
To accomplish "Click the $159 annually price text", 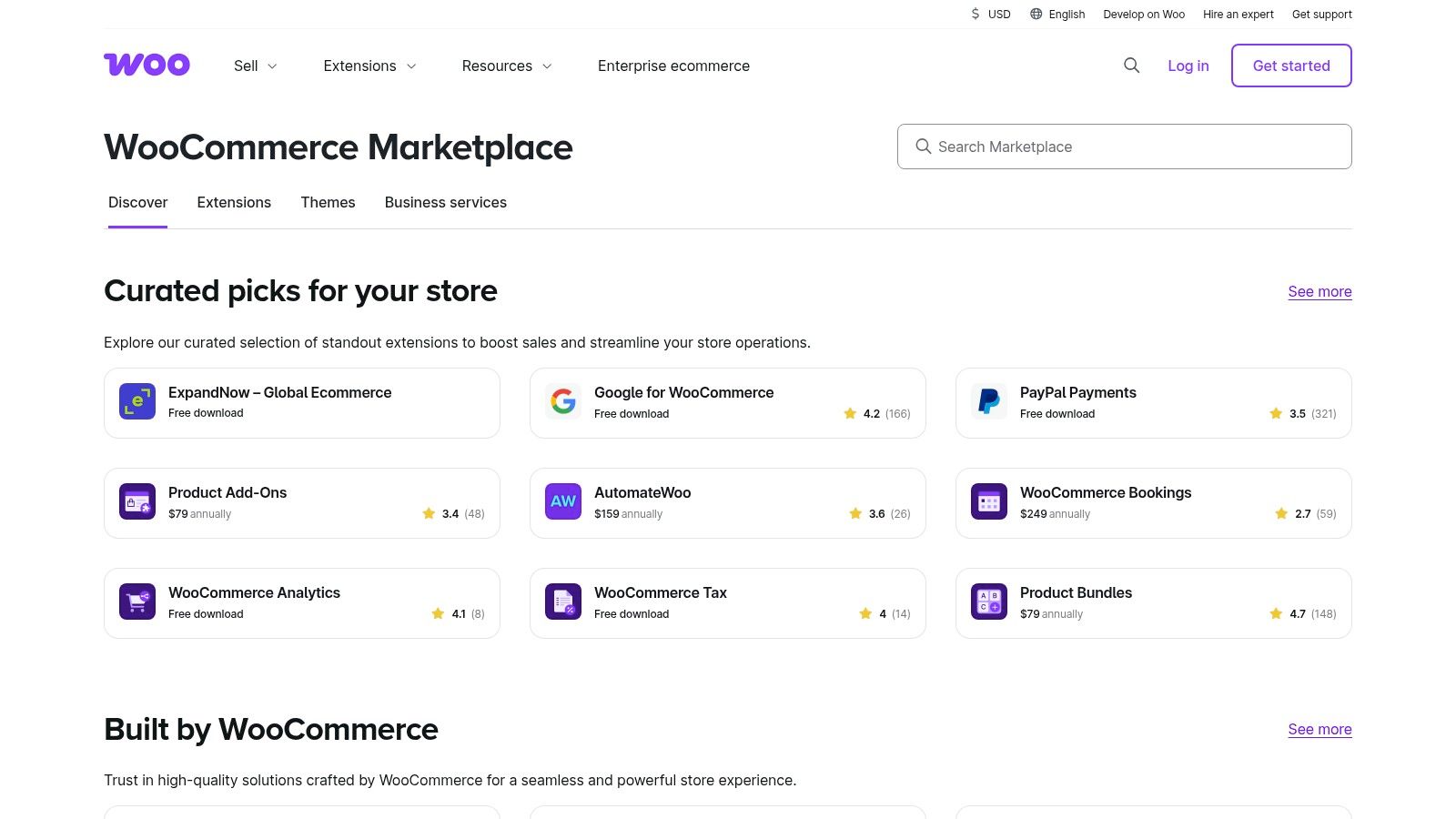I will click(628, 514).
